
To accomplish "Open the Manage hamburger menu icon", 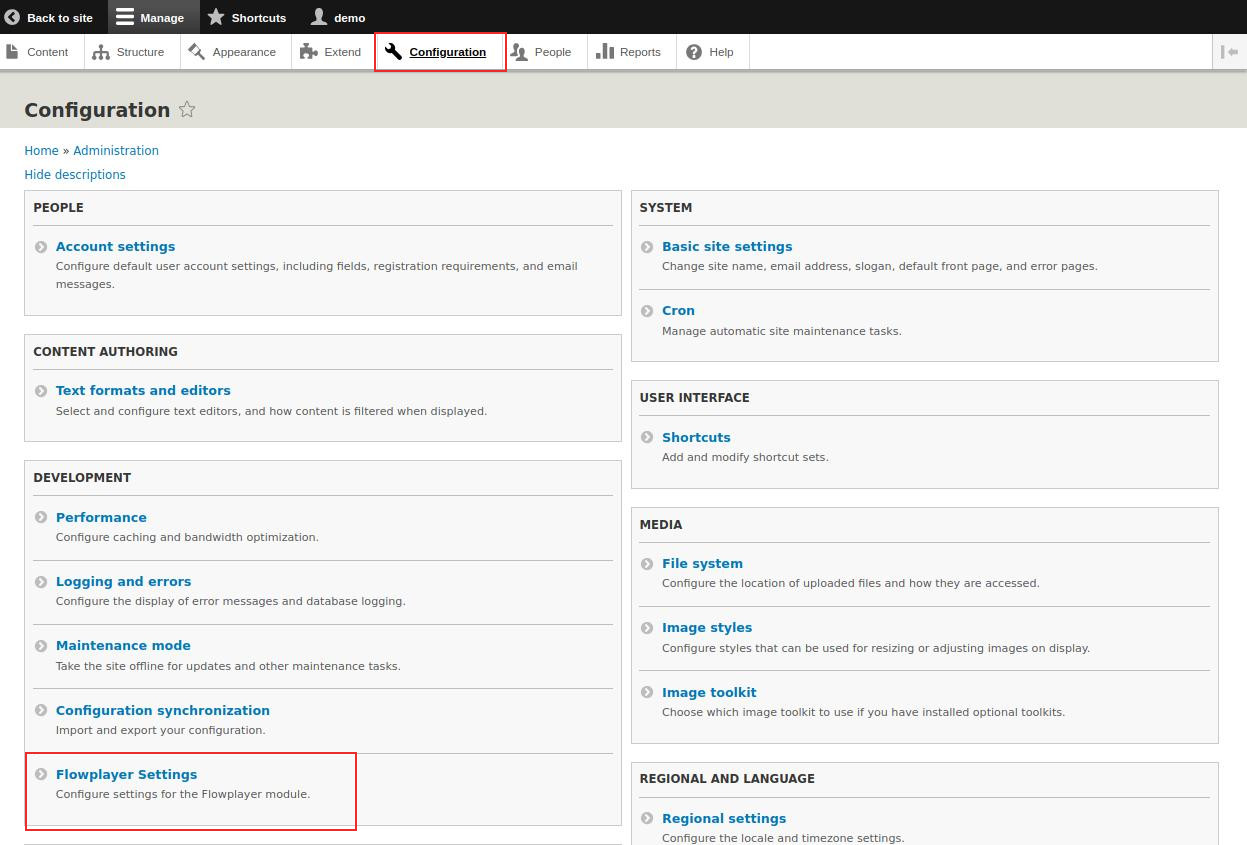I will pyautogui.click(x=125, y=16).
